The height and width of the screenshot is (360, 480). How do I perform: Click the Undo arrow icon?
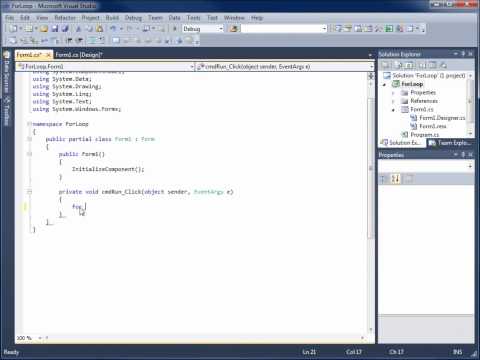pos(113,29)
